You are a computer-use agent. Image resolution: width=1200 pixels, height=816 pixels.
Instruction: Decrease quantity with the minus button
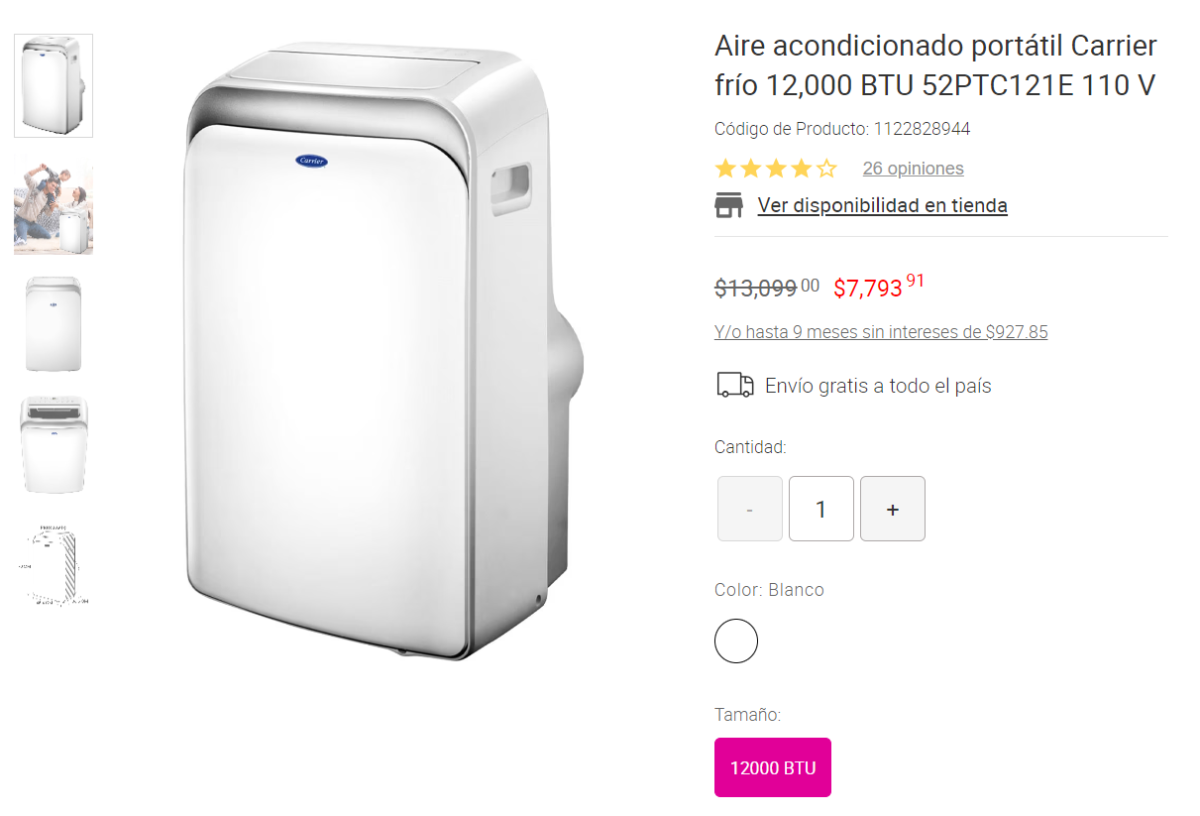tap(750, 509)
